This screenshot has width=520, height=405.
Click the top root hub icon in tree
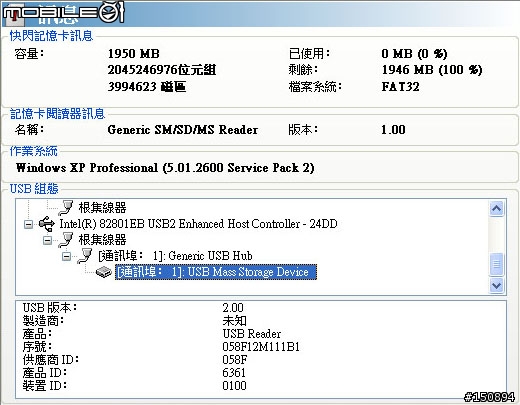(66, 208)
